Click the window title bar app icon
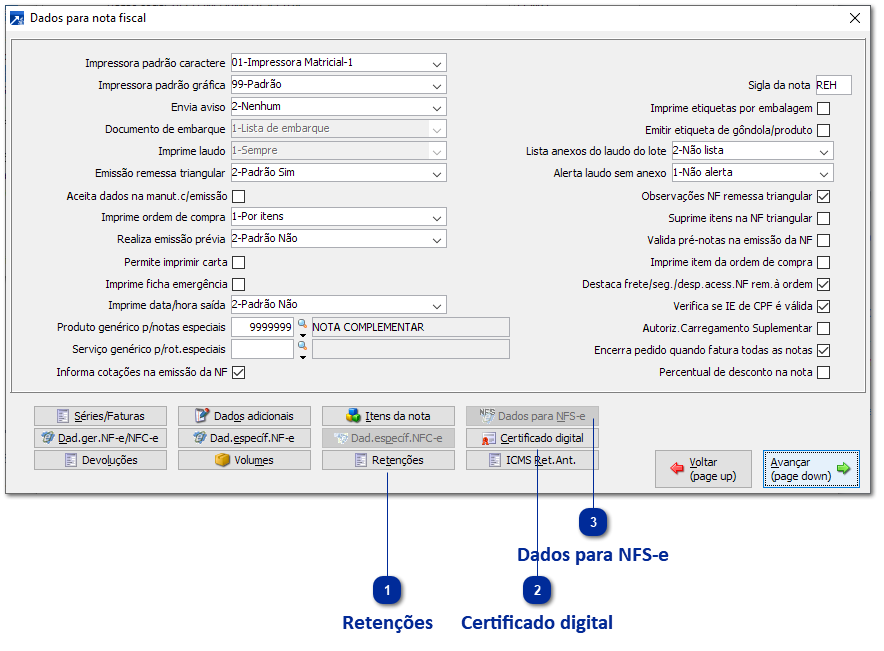 (x=17, y=18)
